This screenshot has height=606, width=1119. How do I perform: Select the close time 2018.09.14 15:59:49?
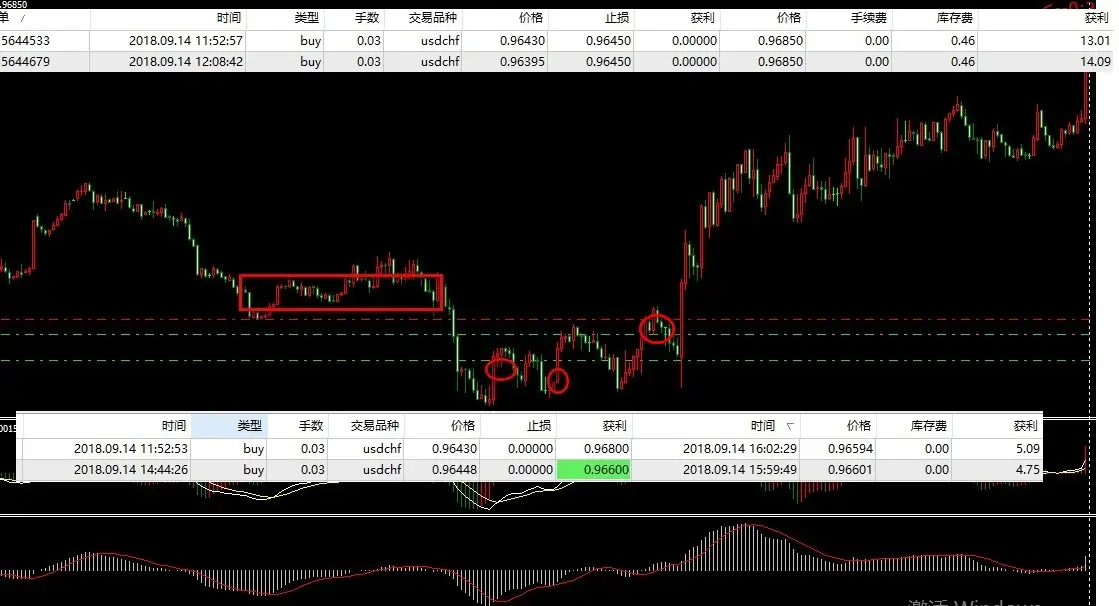click(740, 470)
